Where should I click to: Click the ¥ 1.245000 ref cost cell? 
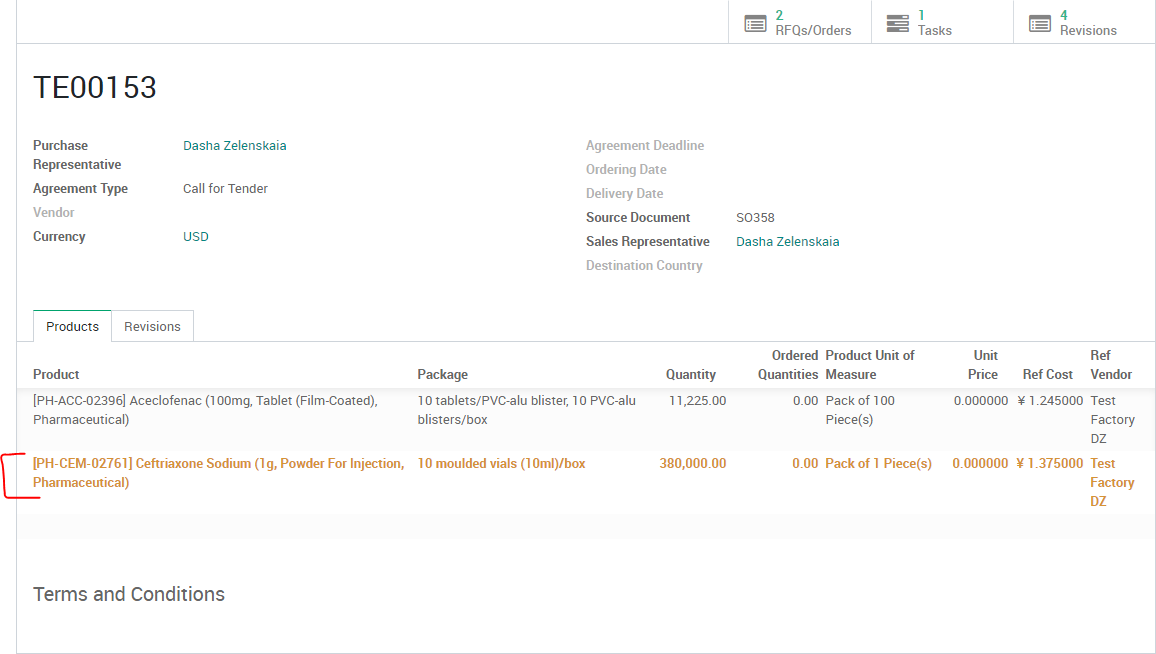pyautogui.click(x=1050, y=400)
